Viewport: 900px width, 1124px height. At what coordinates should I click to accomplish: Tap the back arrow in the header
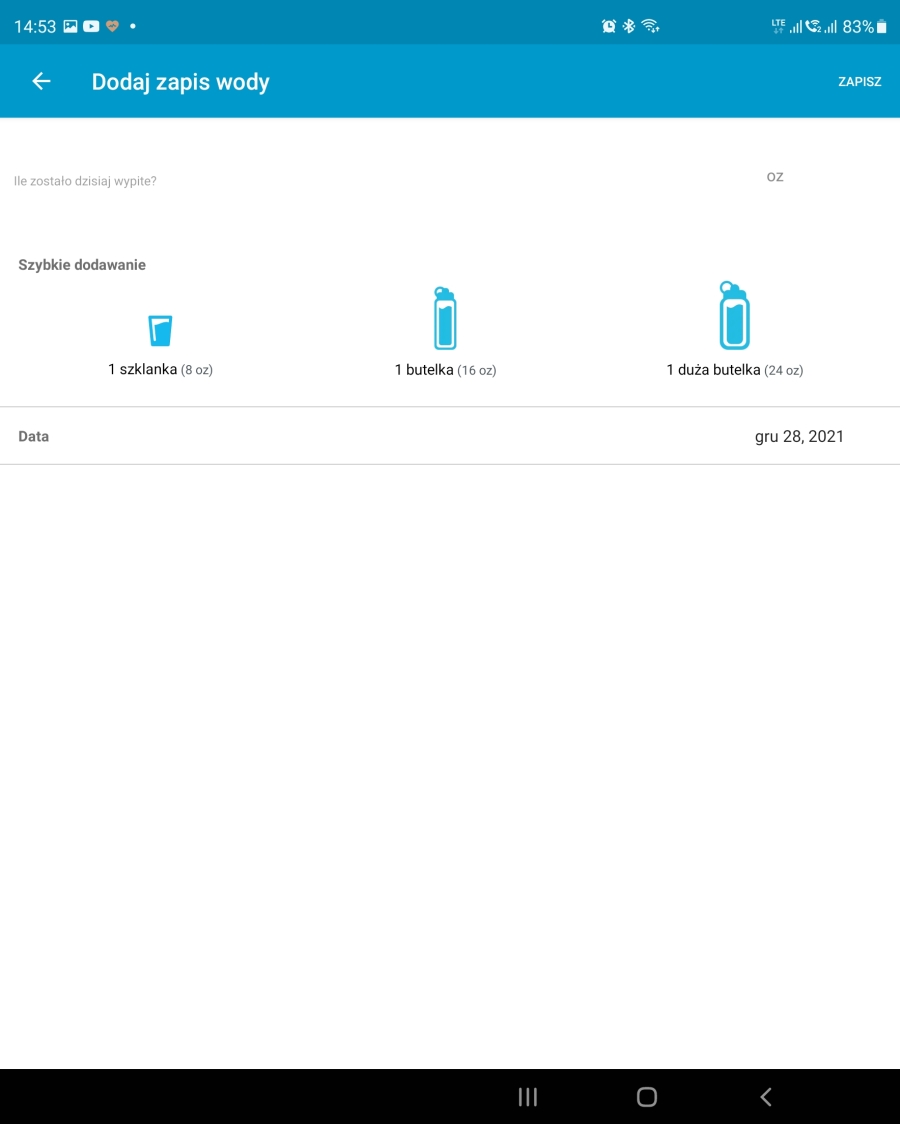pos(41,81)
